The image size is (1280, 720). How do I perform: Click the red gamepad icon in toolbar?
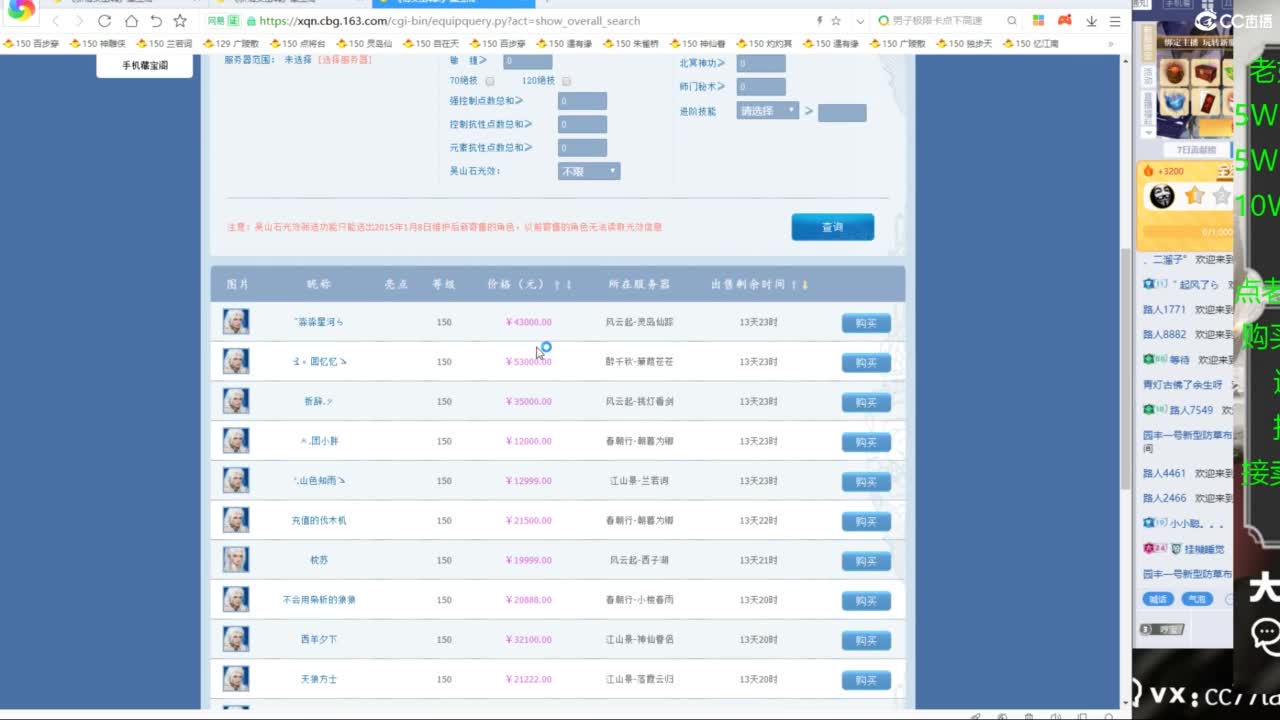[x=1065, y=21]
